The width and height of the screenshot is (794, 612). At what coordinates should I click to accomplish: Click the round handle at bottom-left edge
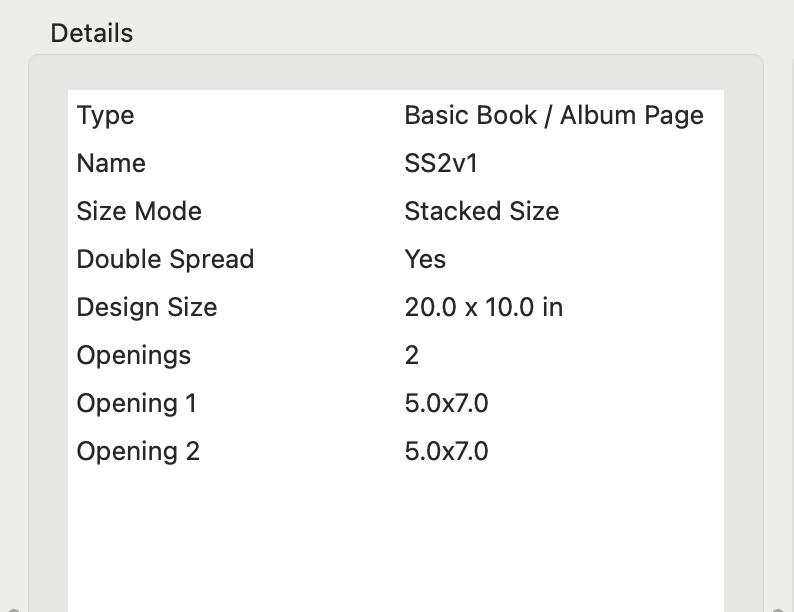(x=12, y=608)
